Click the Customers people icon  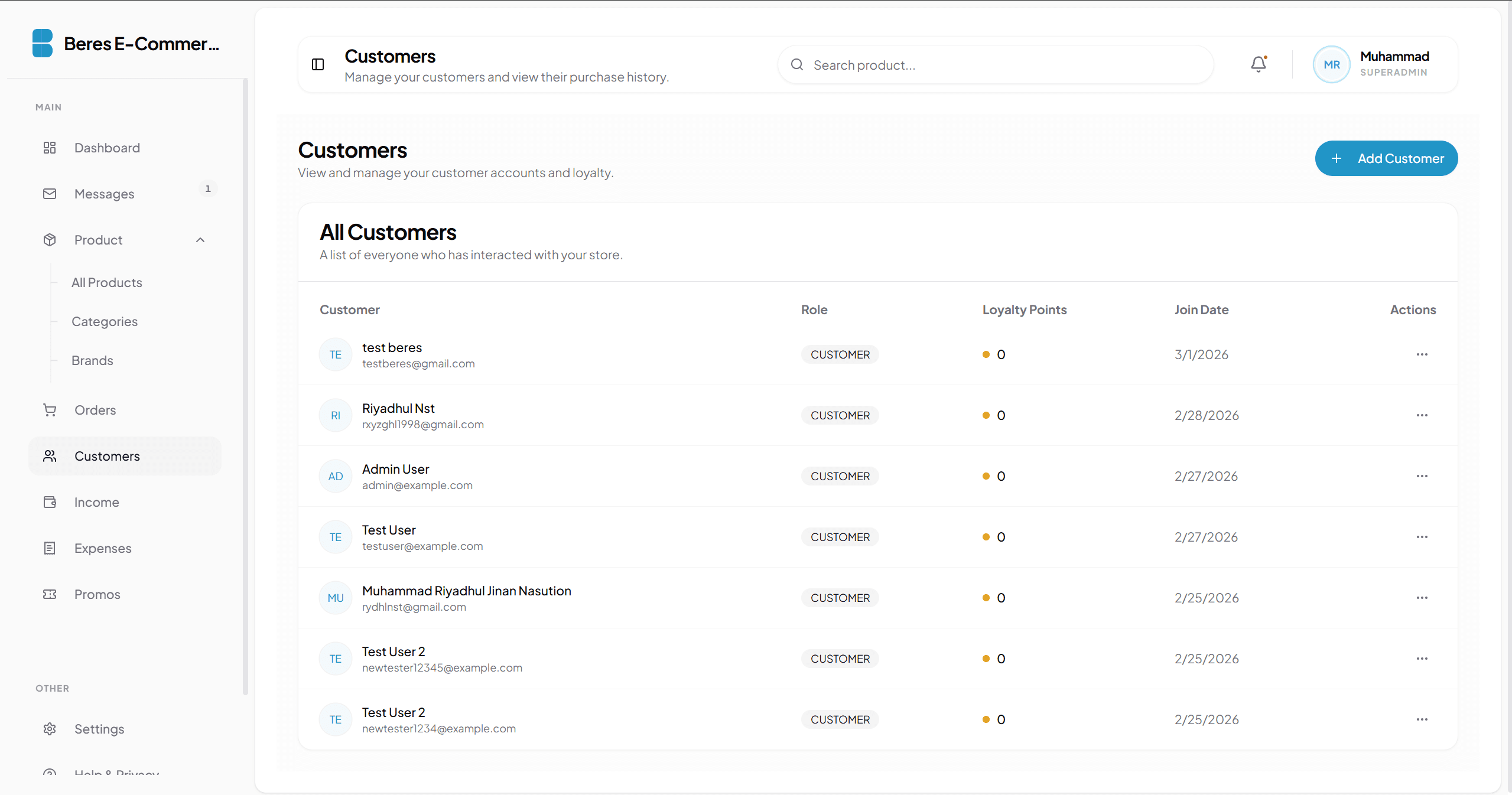tap(50, 456)
